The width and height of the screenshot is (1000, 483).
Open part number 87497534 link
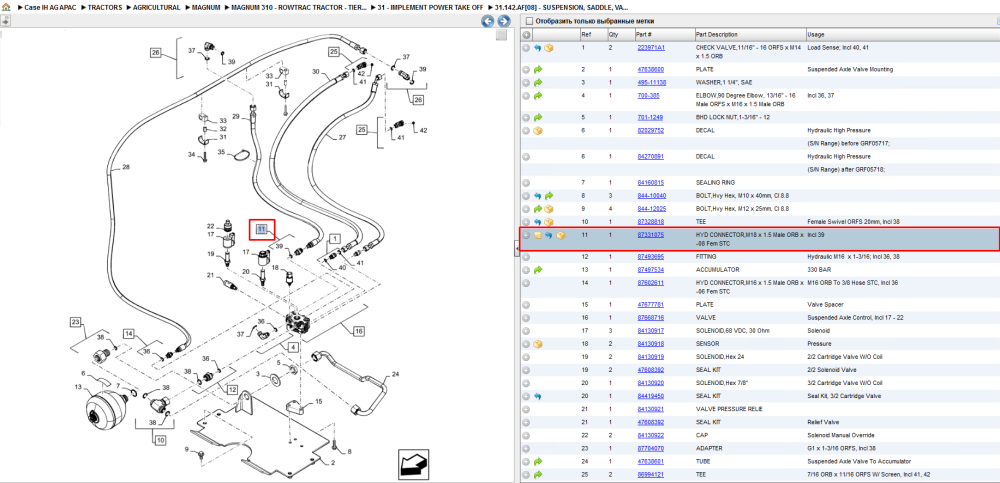651,270
